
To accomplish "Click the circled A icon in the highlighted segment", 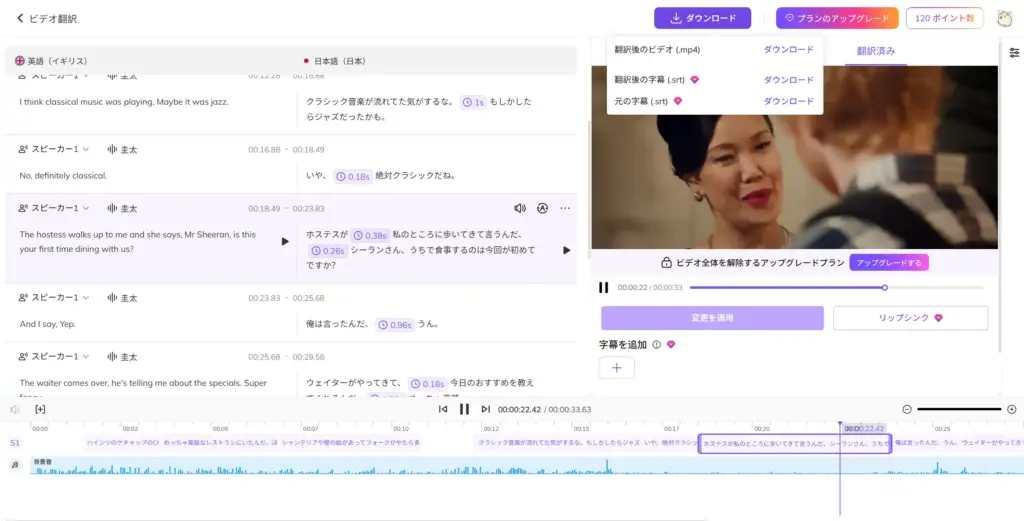I will pos(543,209).
